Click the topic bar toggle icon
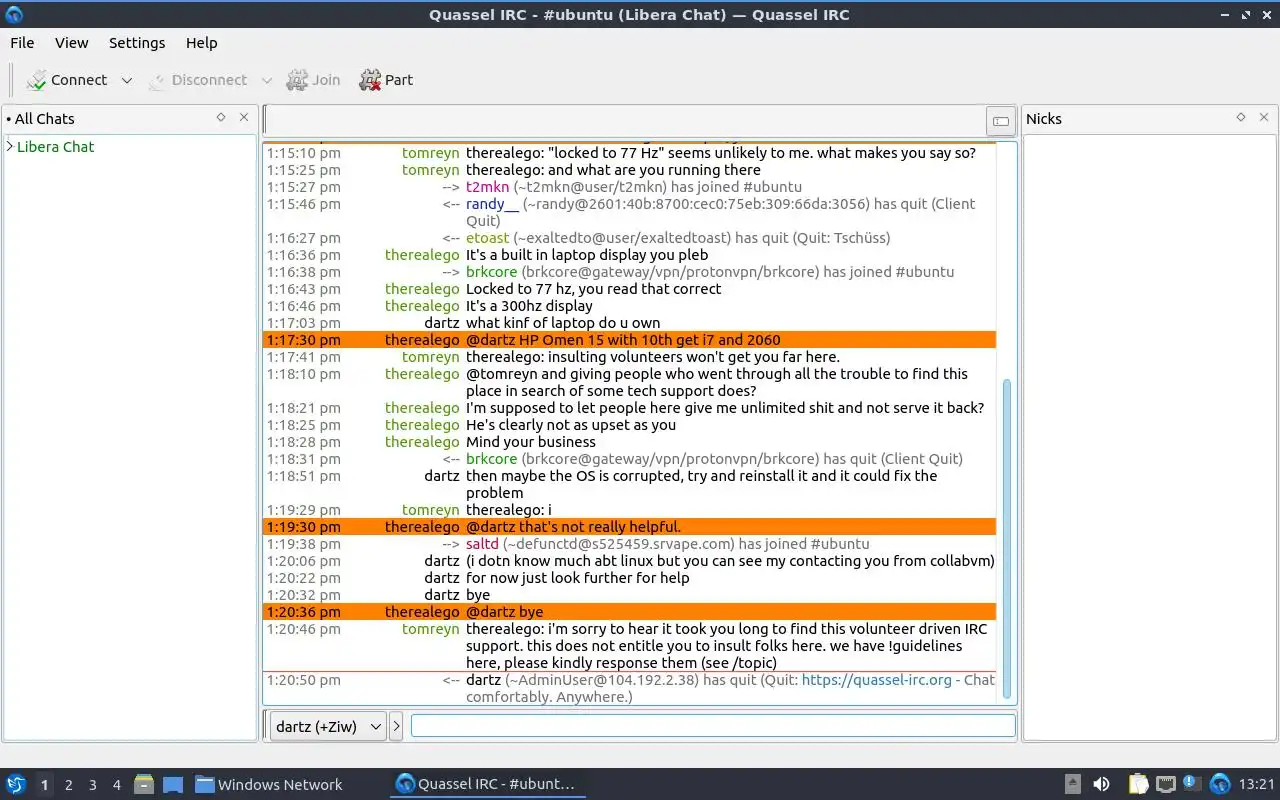Screen dimensions: 1280x800 tap(1000, 121)
